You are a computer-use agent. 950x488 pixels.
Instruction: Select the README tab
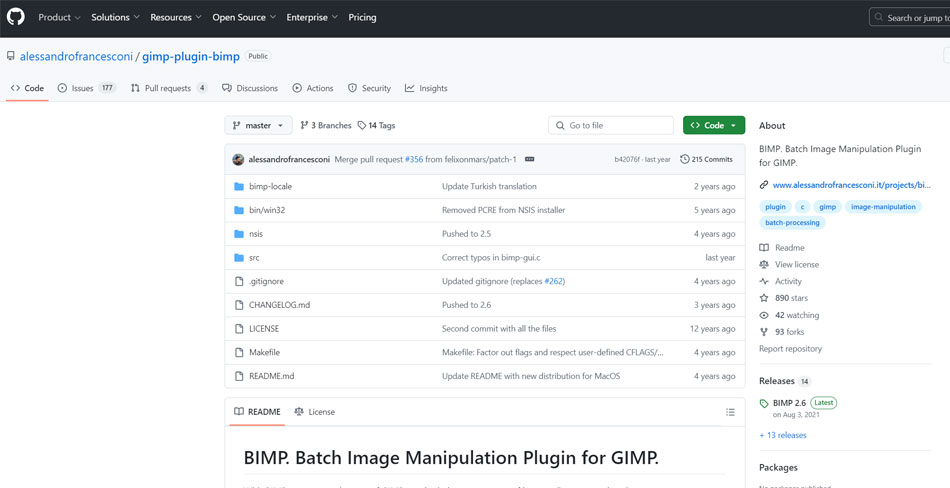pyautogui.click(x=257, y=412)
